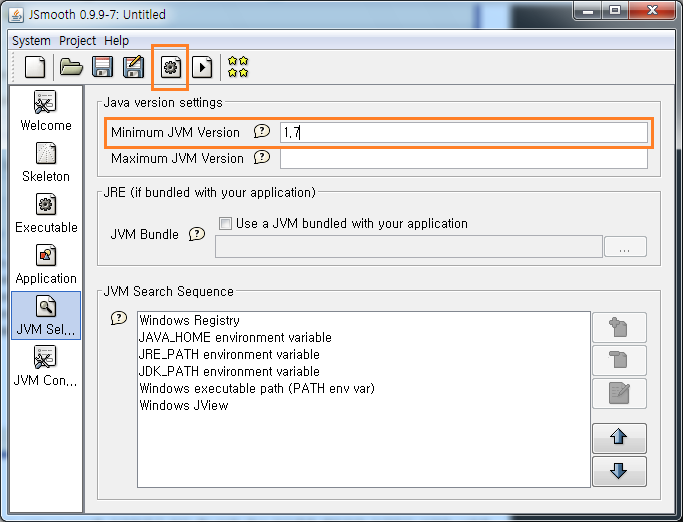Click the four yellow stars toolbar icon
683x522 pixels.
coord(238,67)
